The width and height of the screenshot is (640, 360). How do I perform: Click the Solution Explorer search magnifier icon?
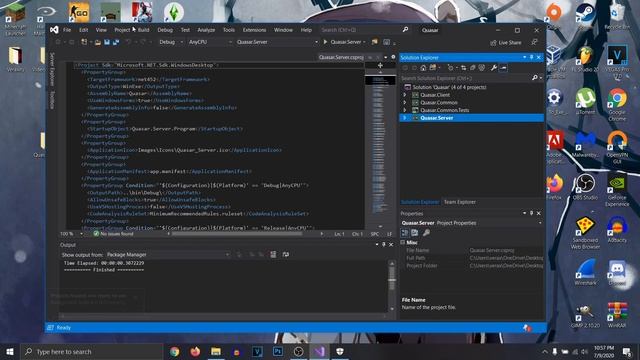(x=535, y=78)
